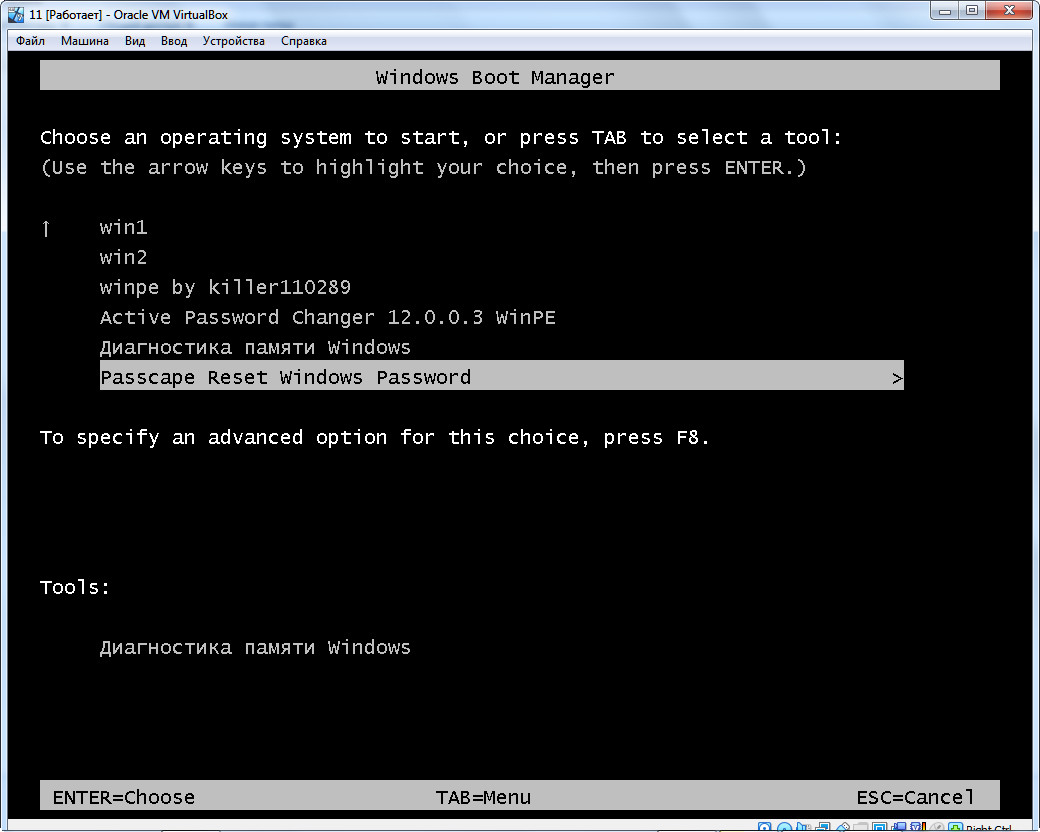1040x832 pixels.
Task: Click the green keyboard capture arrow icon
Action: point(954,828)
